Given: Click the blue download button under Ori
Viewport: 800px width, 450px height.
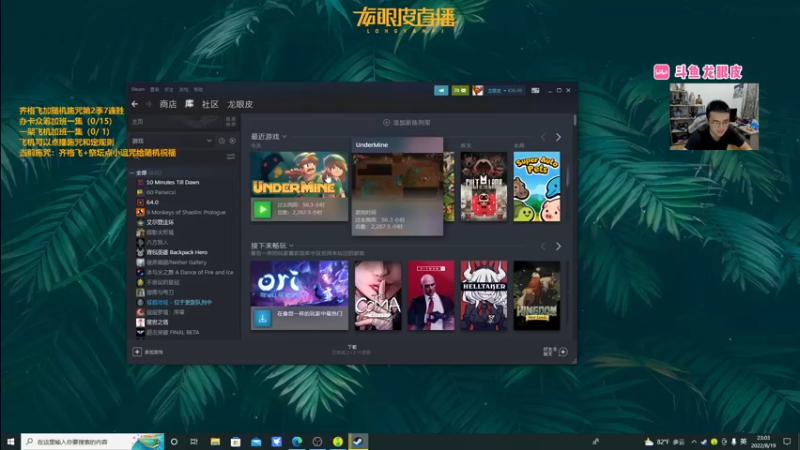Looking at the screenshot, I should (262, 318).
